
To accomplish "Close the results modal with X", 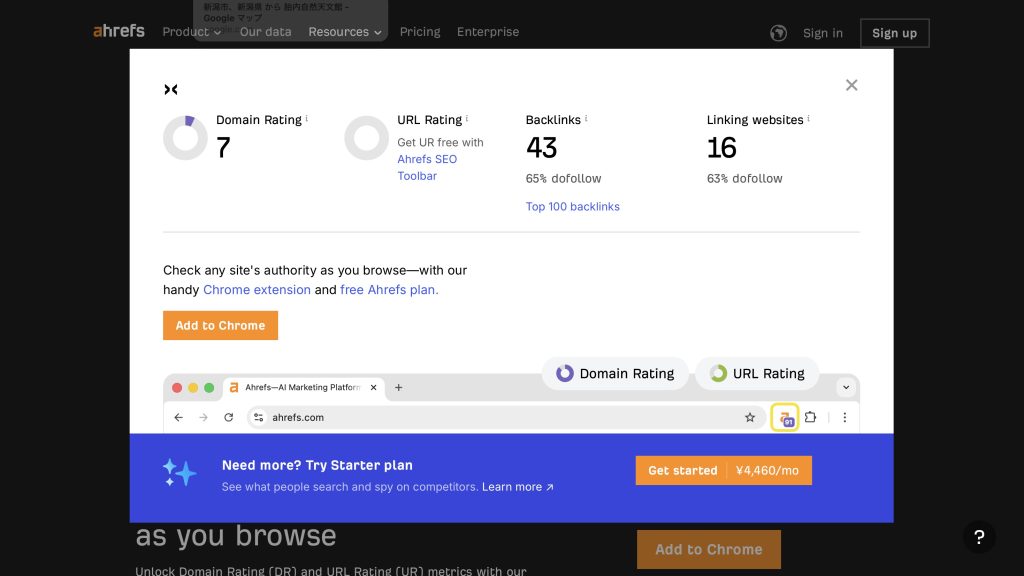I will pyautogui.click(x=851, y=85).
